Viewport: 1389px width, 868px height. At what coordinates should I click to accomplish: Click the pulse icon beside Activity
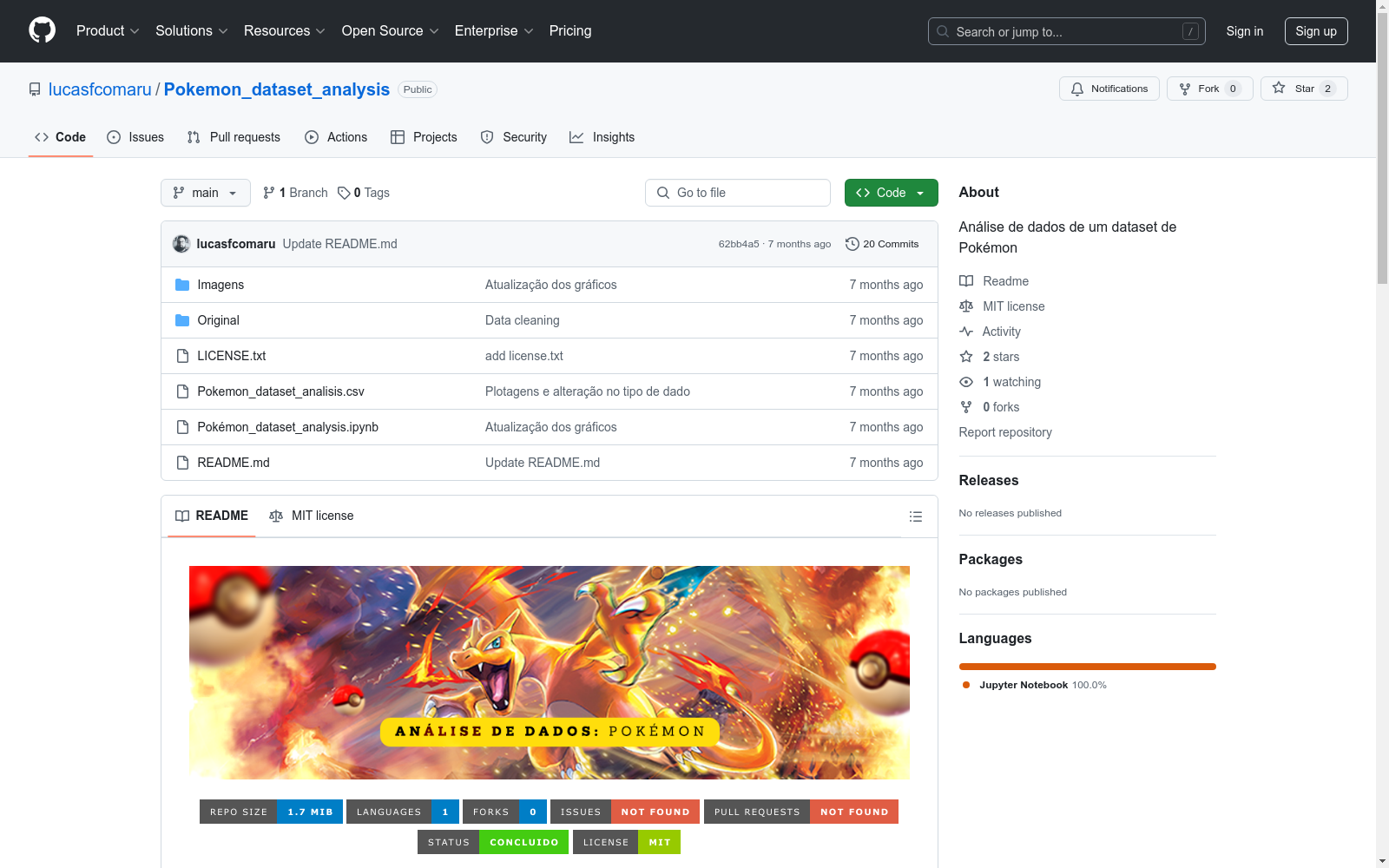[x=966, y=332]
